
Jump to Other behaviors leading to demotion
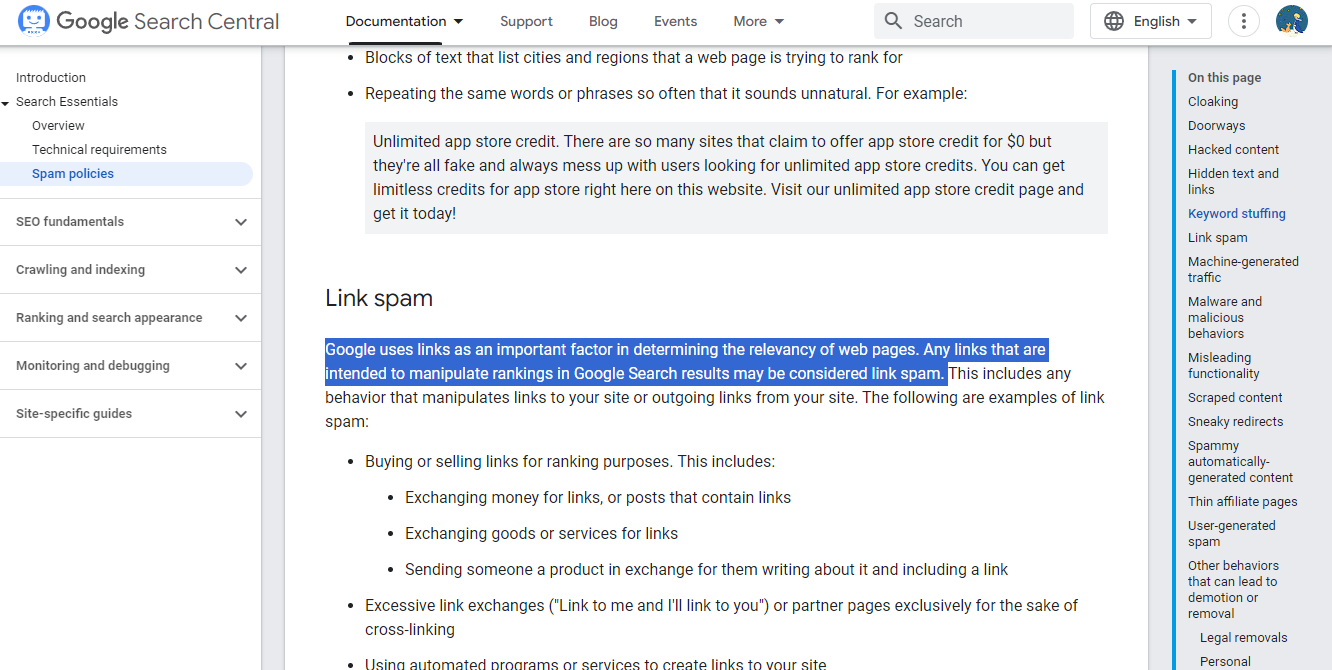coord(1234,590)
